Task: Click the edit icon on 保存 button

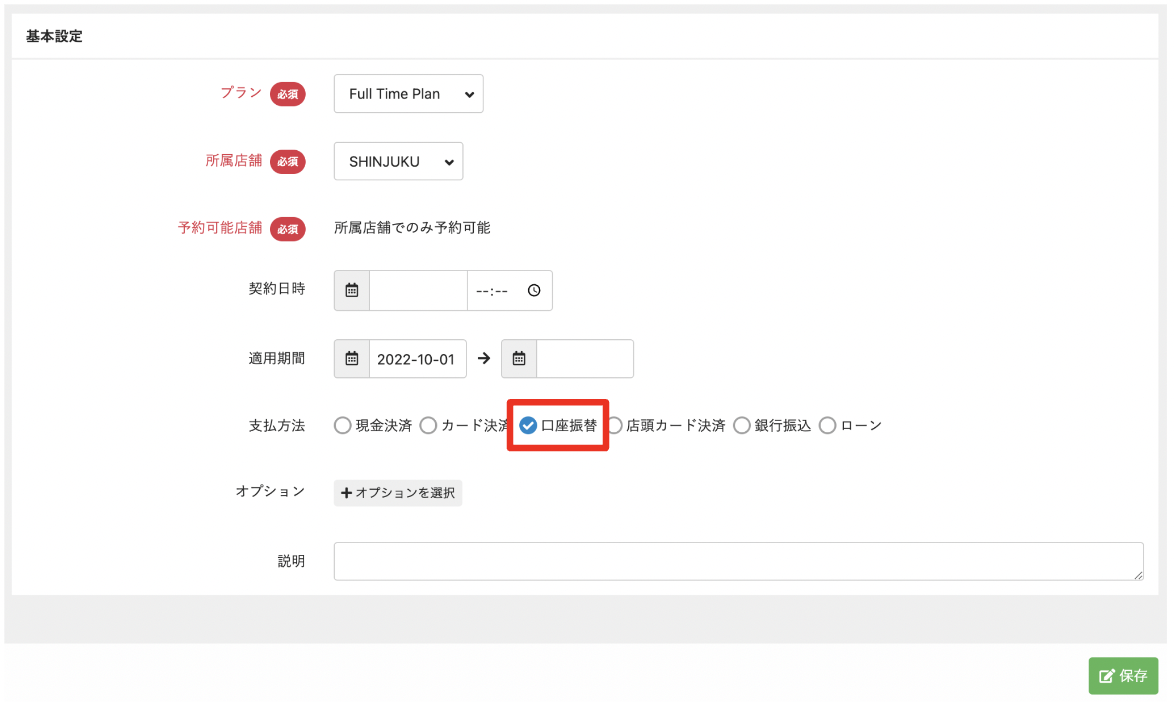Action: pos(1106,676)
